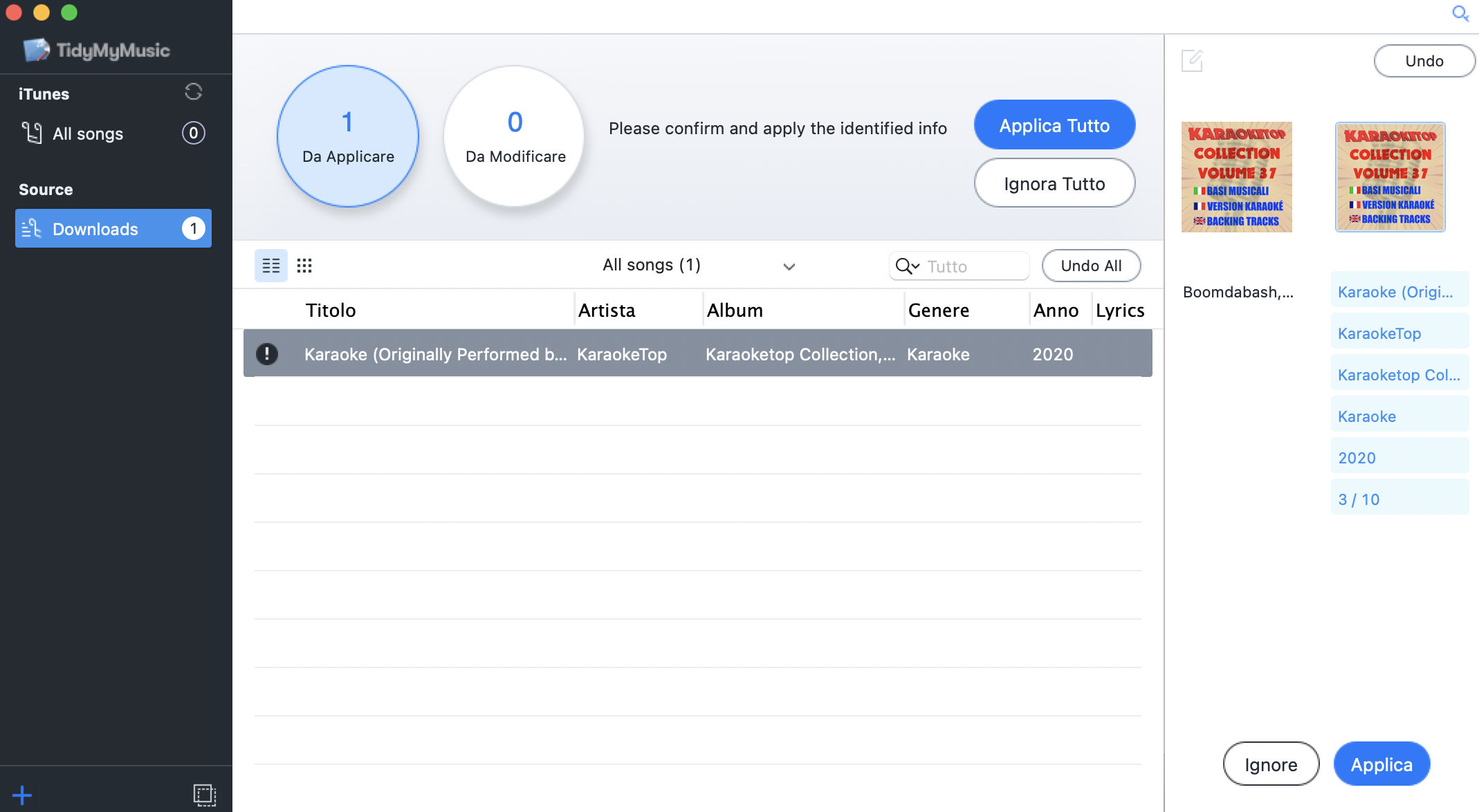Click the Undo button in details panel
This screenshot has height=812, width=1479.
click(x=1424, y=61)
